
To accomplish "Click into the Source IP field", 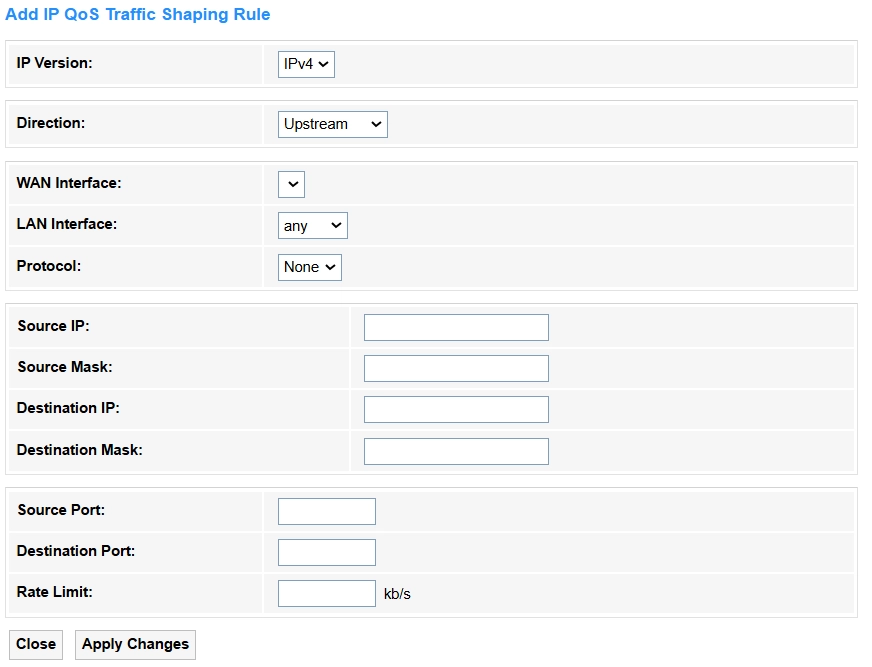I will pyautogui.click(x=456, y=327).
